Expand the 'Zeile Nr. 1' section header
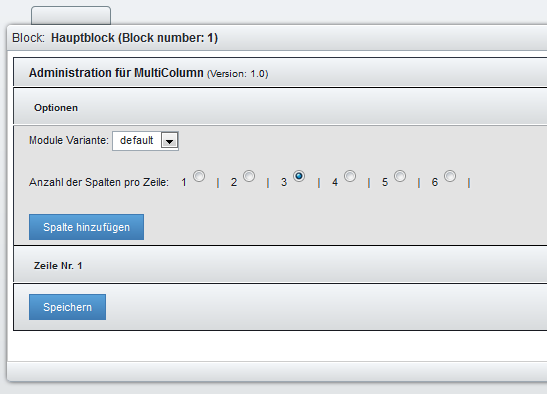The height and width of the screenshot is (394, 547). click(280, 266)
